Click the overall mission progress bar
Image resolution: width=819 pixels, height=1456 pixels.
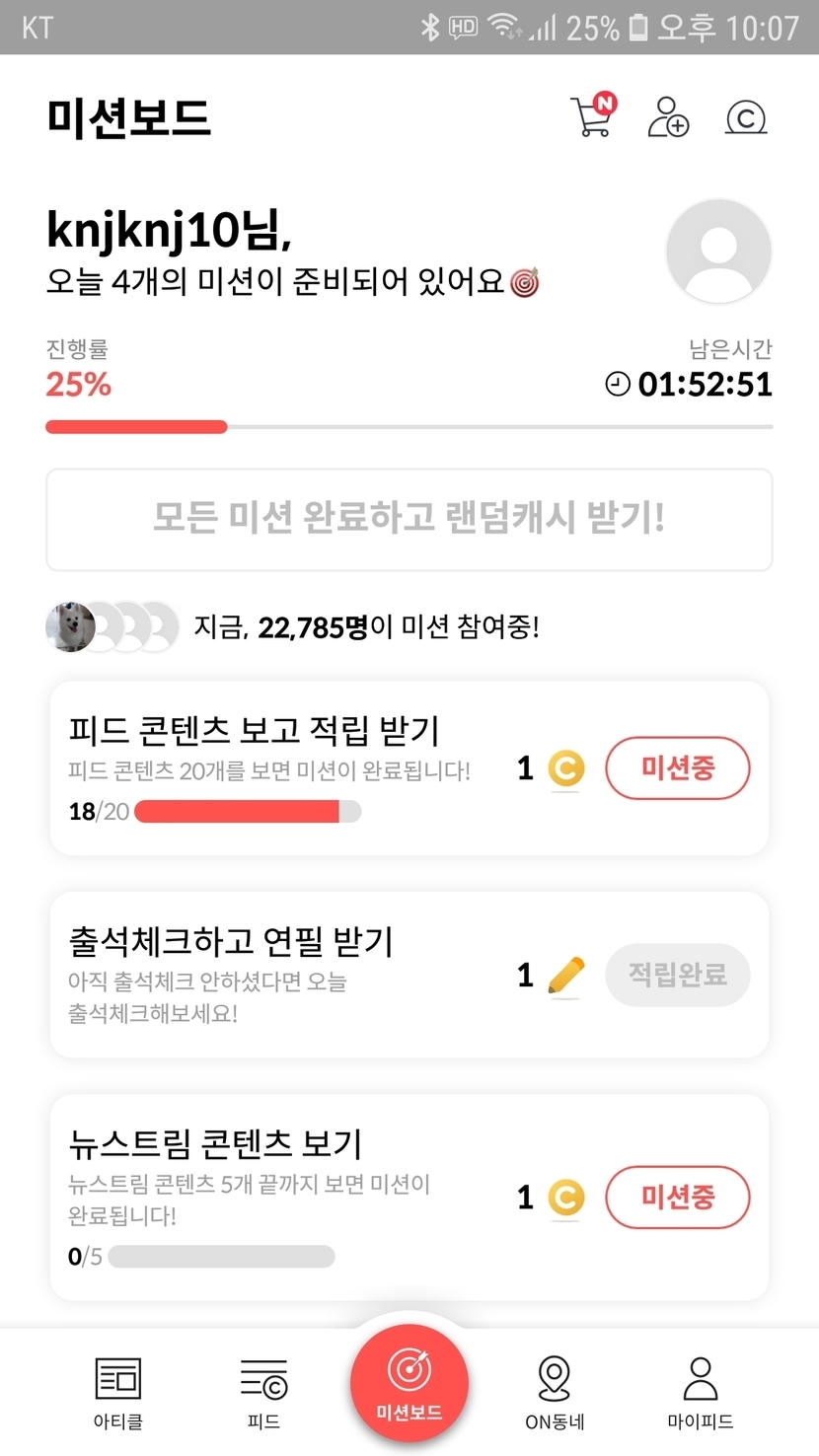pyautogui.click(x=409, y=427)
